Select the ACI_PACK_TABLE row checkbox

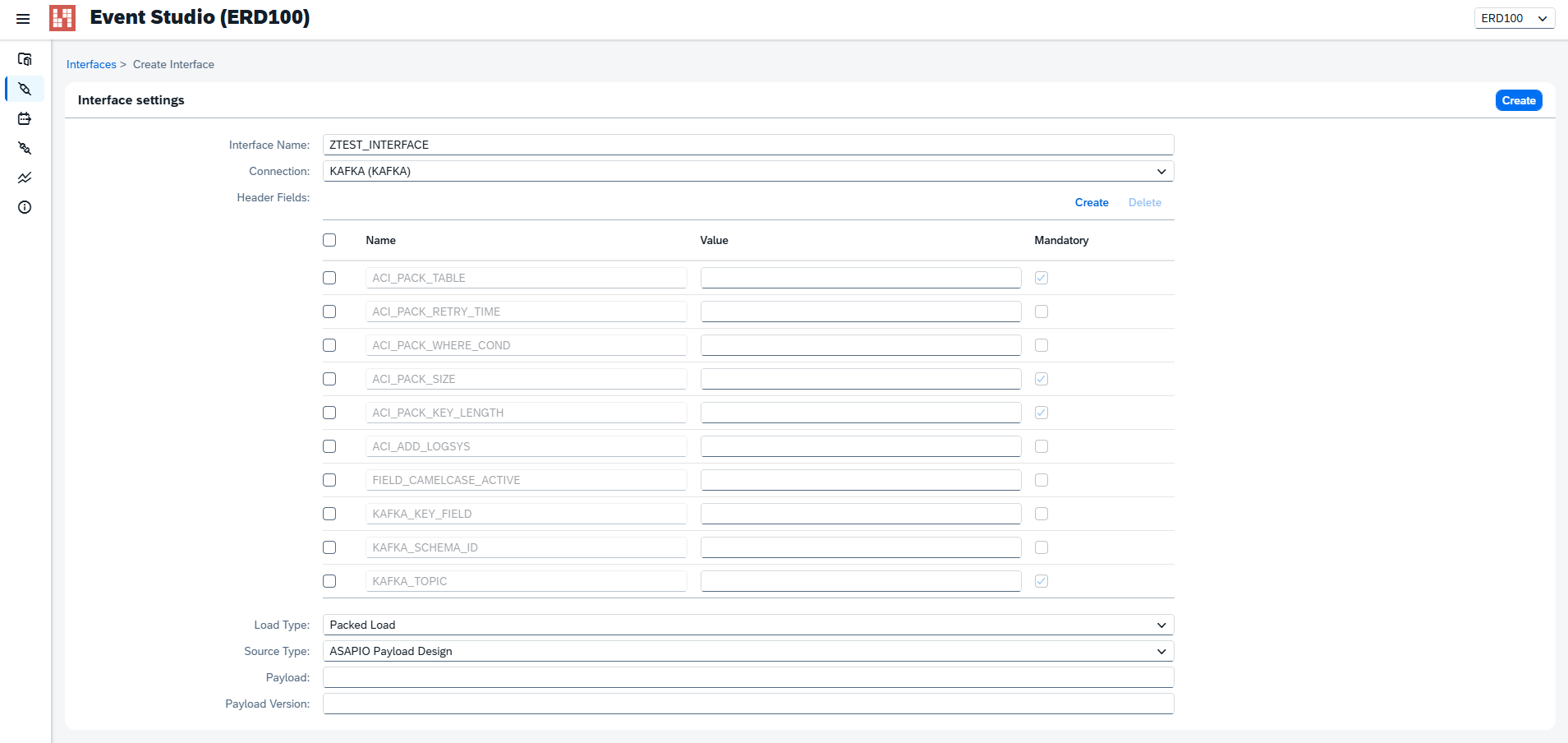click(x=329, y=278)
